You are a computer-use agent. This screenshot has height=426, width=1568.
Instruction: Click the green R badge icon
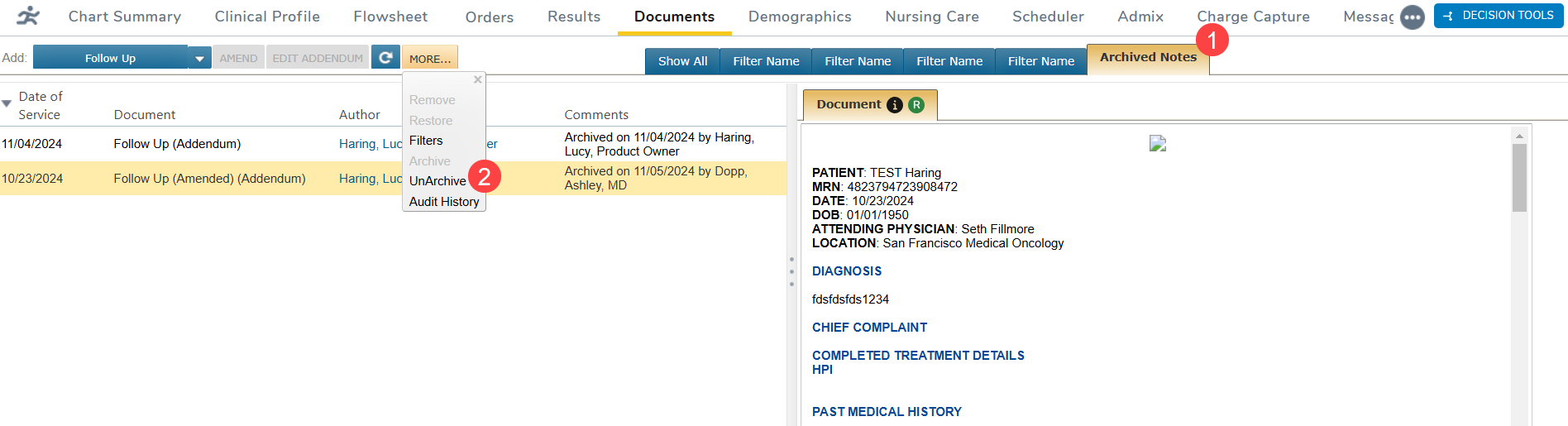(916, 105)
